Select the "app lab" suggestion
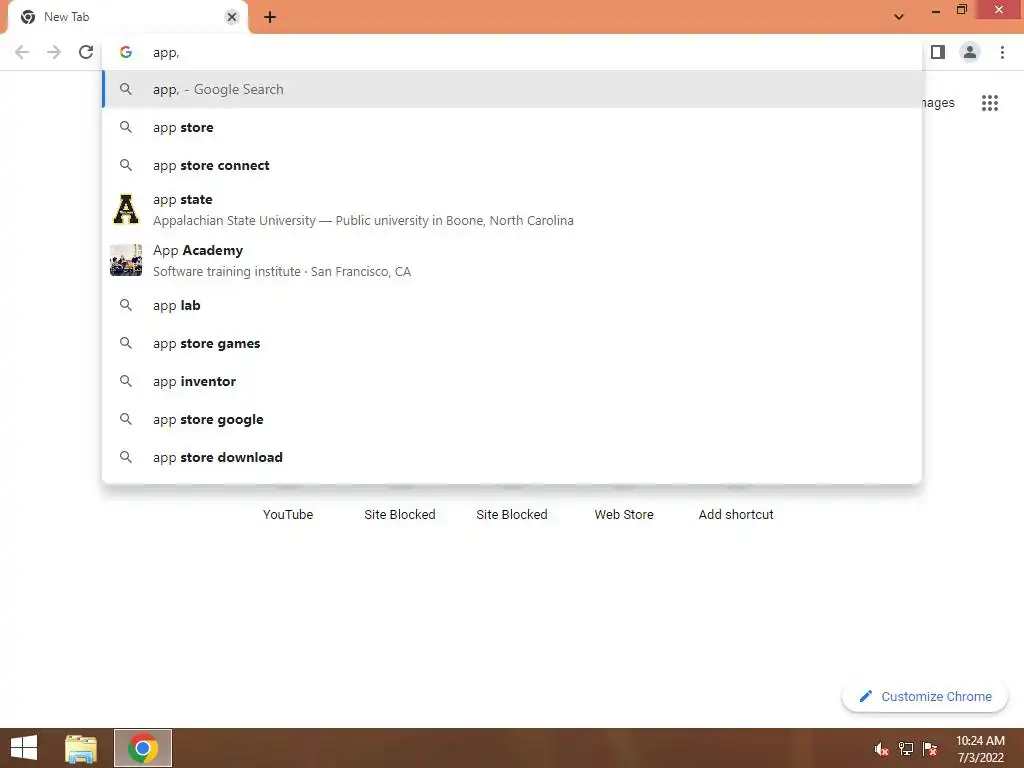1024x768 pixels. [x=512, y=305]
